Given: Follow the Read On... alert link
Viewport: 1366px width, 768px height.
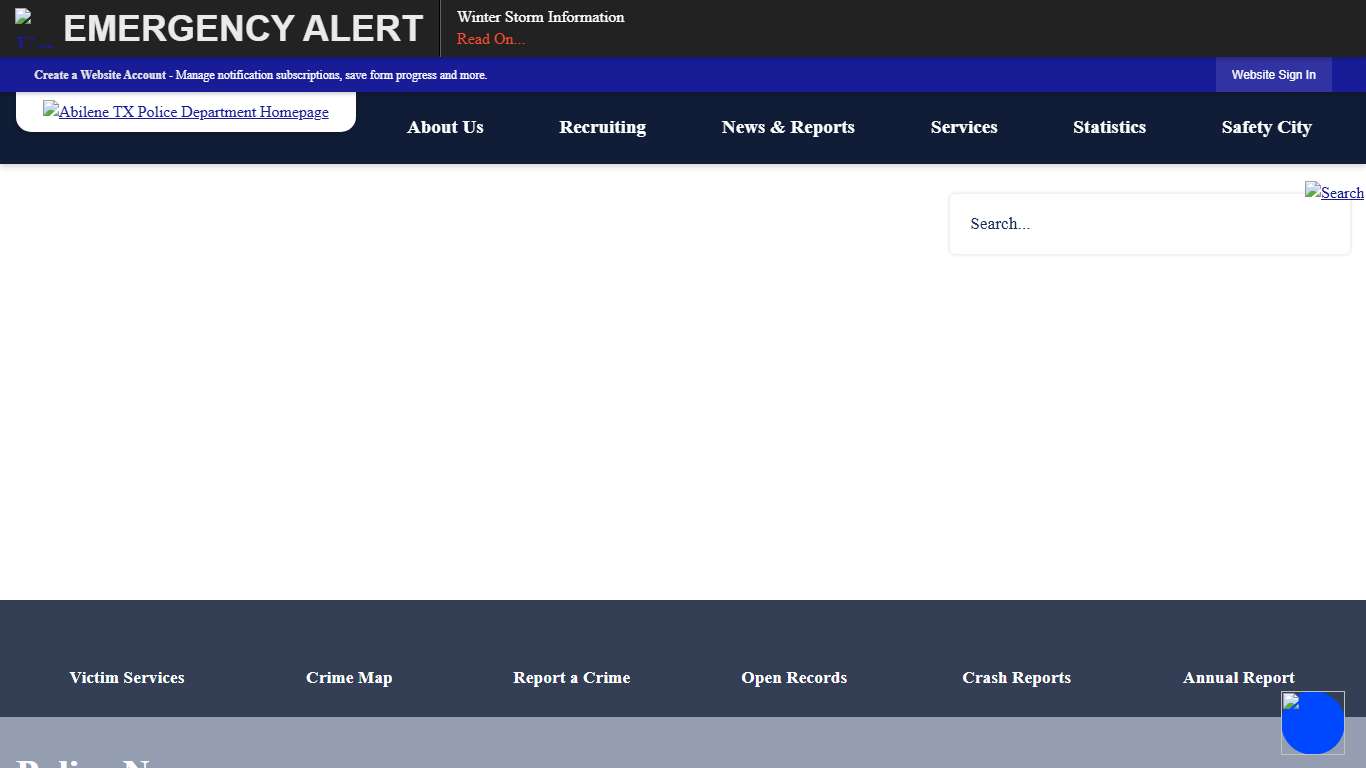Looking at the screenshot, I should (491, 39).
